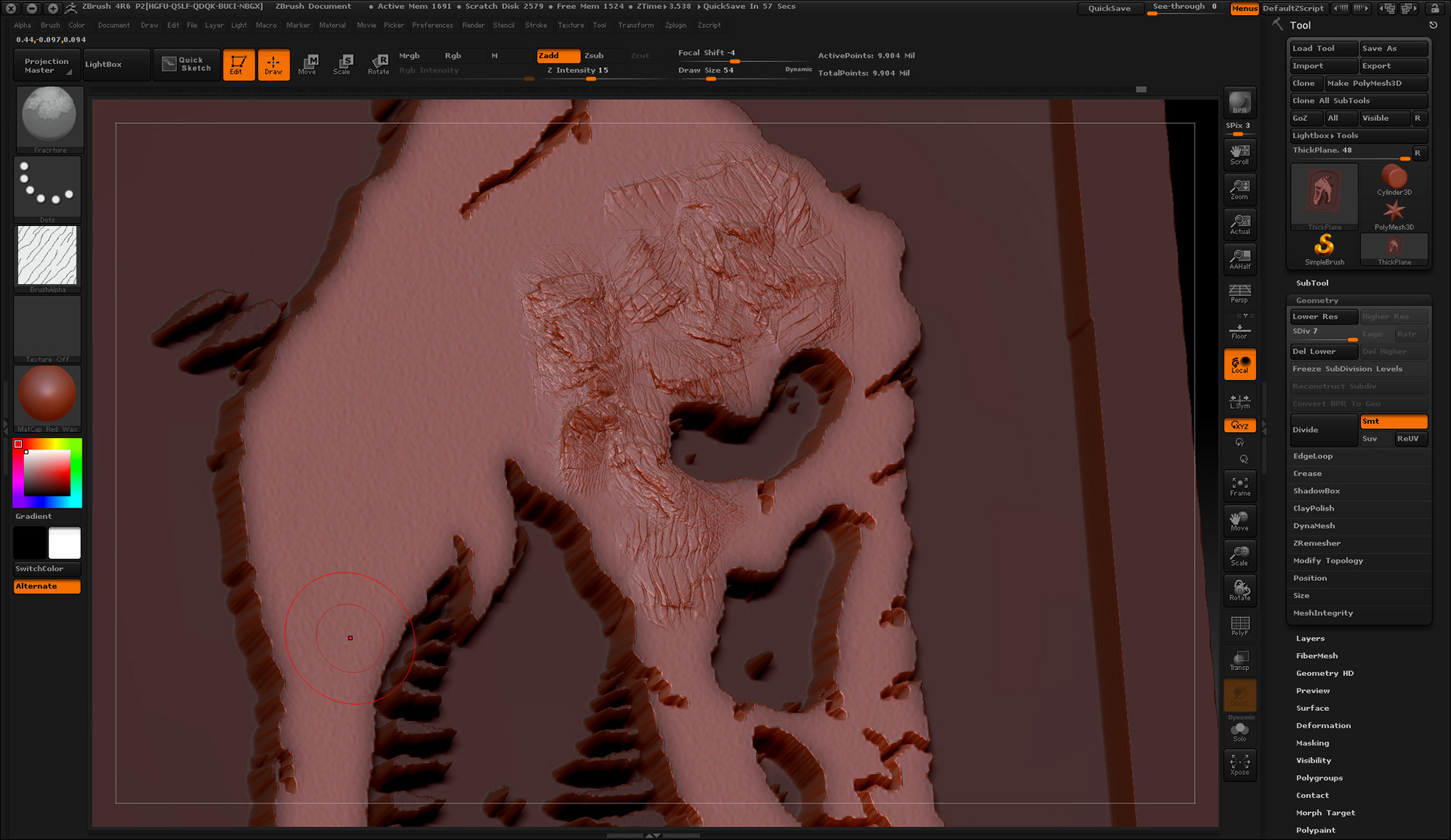The image size is (1451, 840).
Task: Click the Divide button
Action: pos(1323,430)
